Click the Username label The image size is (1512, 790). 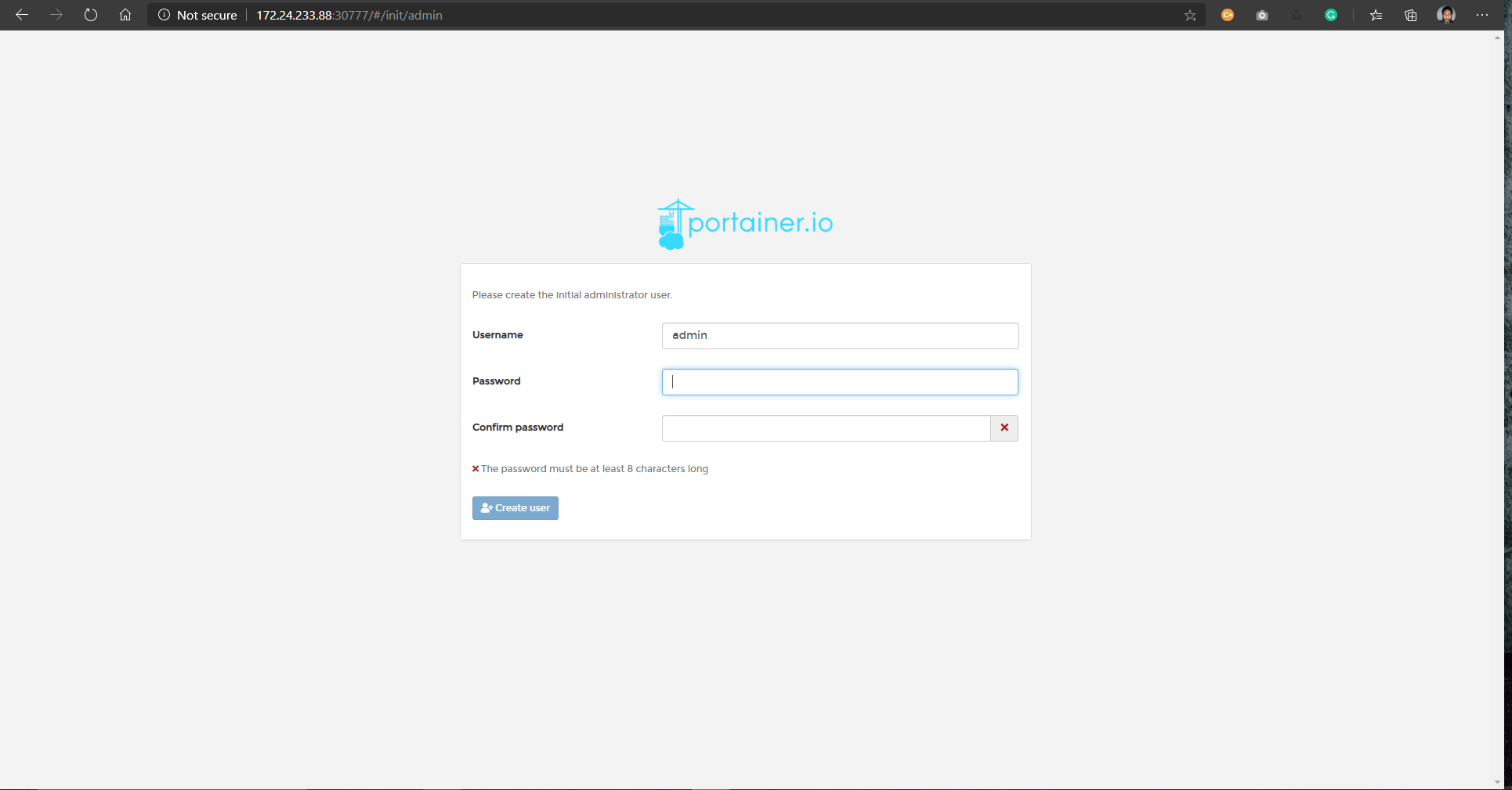(x=497, y=335)
